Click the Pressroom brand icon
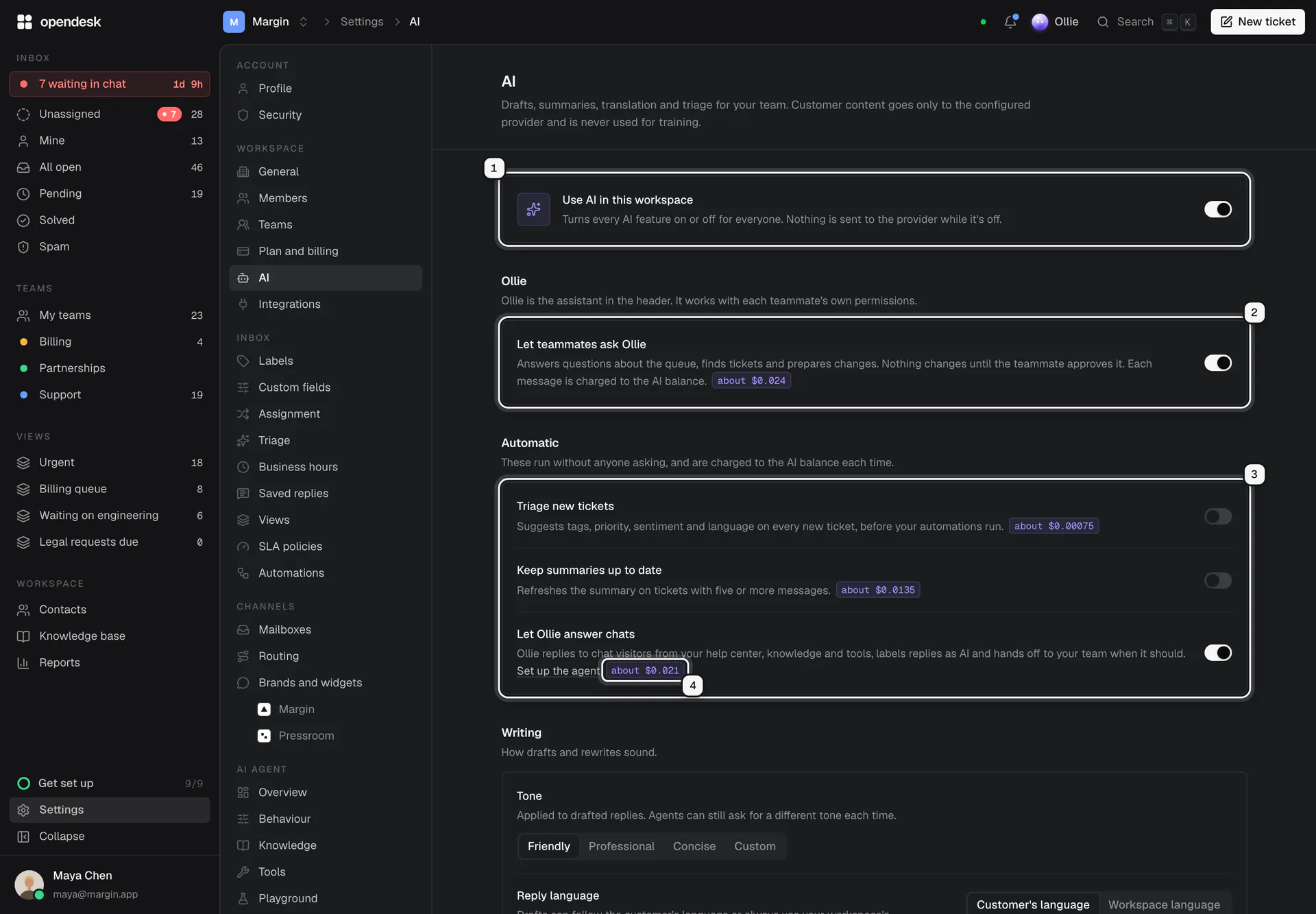This screenshot has width=1316, height=914. click(x=264, y=736)
